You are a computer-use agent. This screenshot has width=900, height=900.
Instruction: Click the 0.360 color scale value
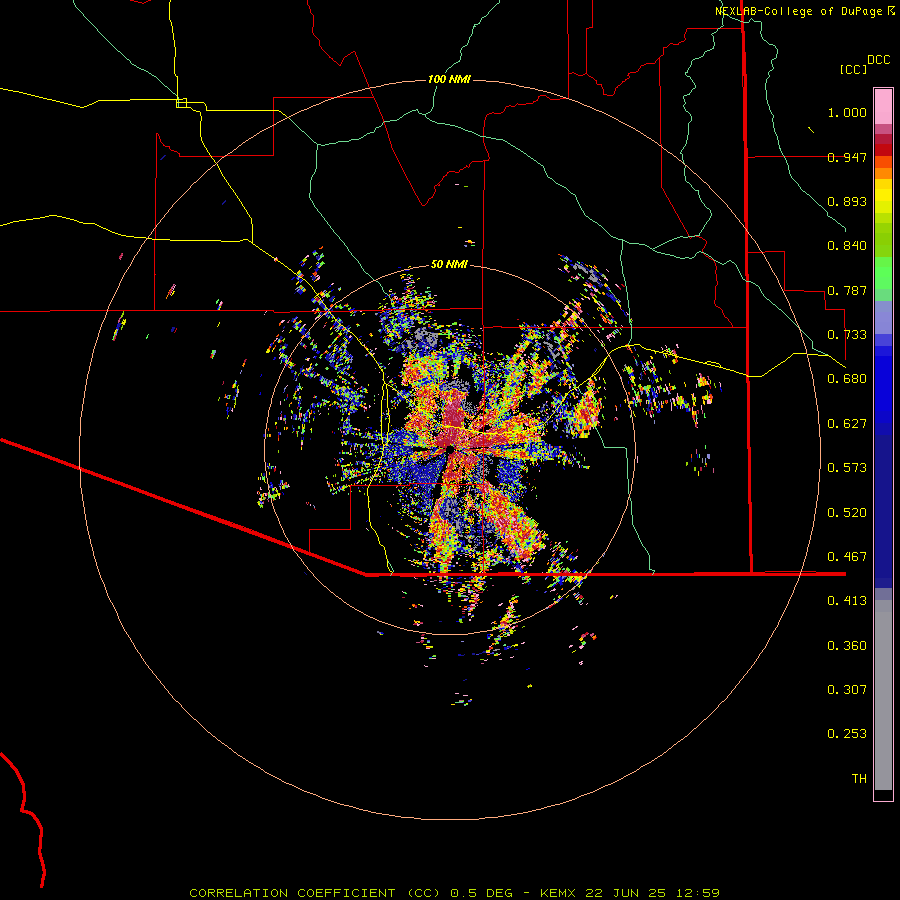coord(847,646)
